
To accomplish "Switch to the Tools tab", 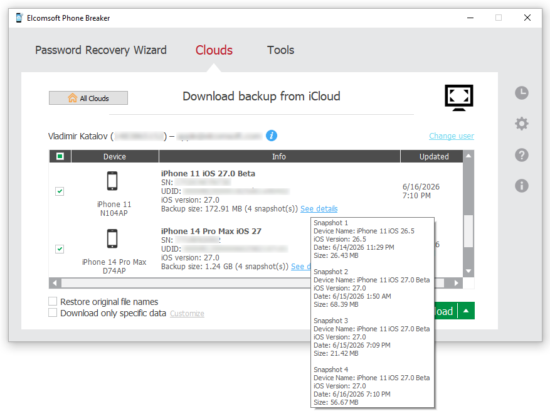I will coord(281,50).
